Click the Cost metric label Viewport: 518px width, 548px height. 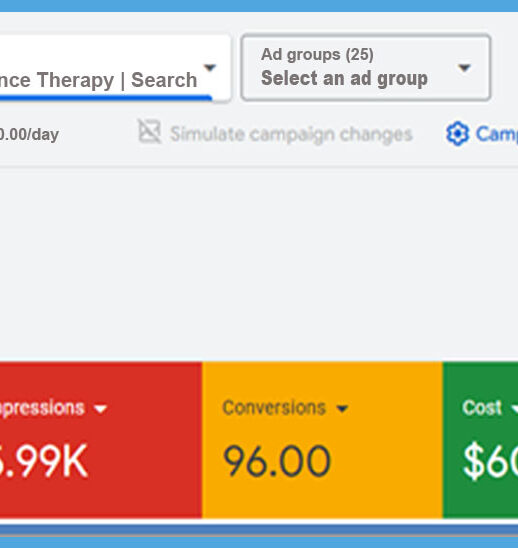tap(482, 408)
